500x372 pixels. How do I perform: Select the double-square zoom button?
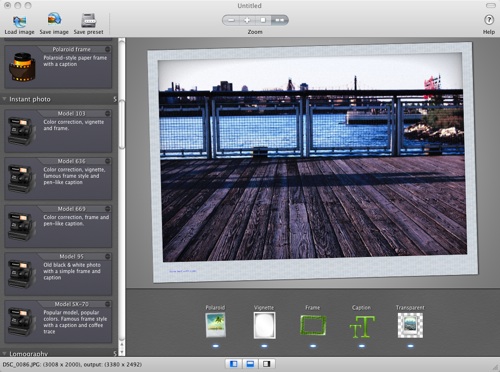click(280, 20)
